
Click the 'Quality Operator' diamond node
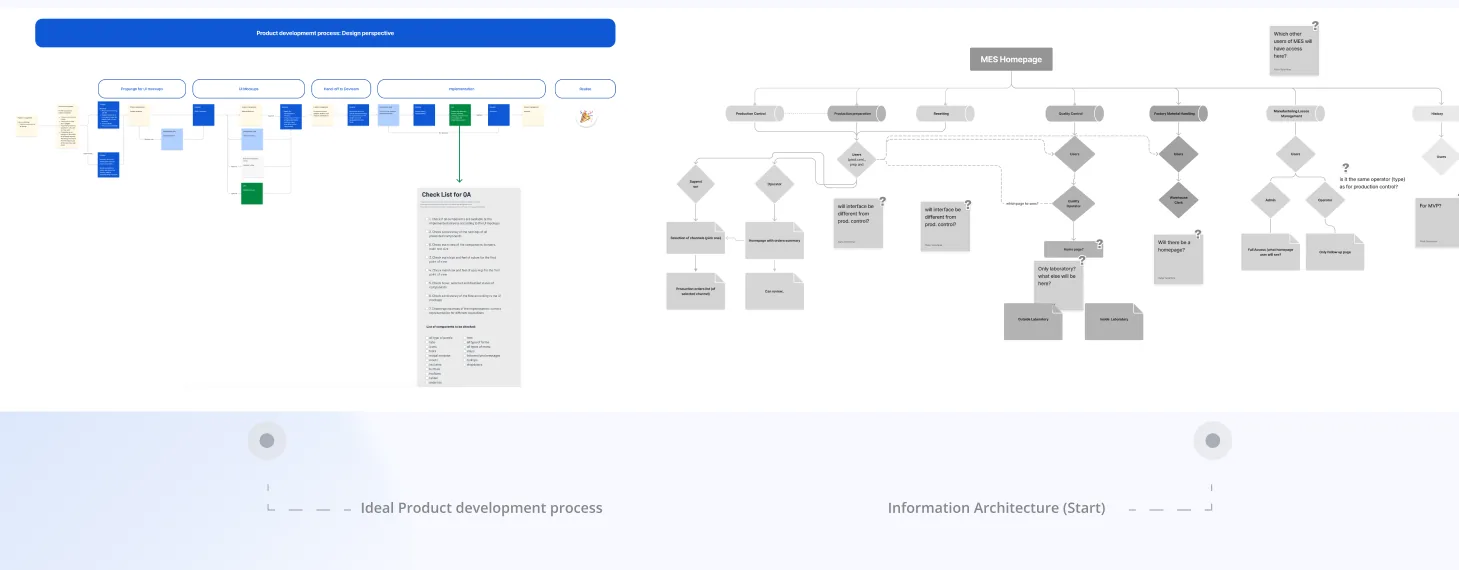(1073, 203)
